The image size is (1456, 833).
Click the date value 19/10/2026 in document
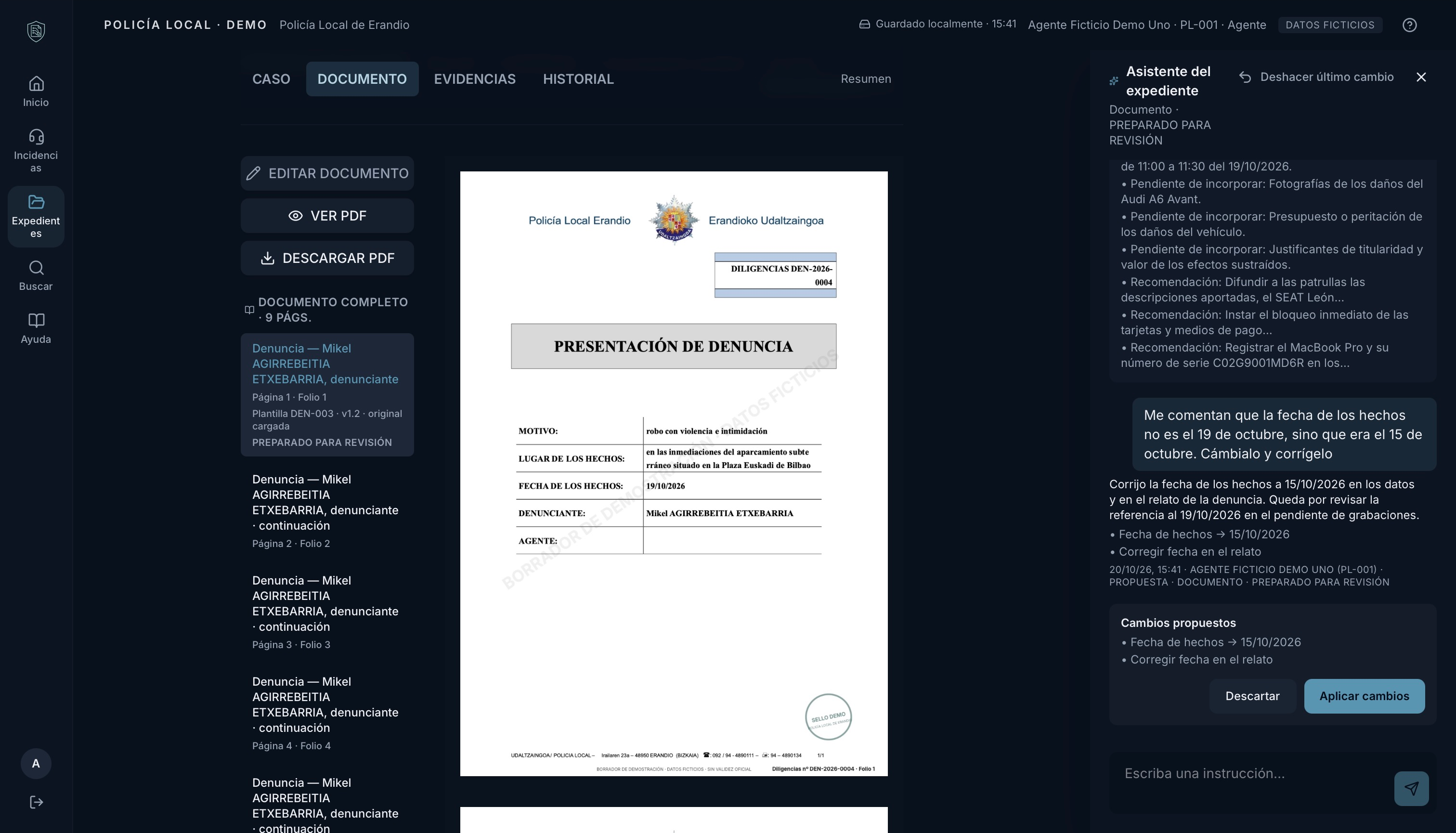665,486
